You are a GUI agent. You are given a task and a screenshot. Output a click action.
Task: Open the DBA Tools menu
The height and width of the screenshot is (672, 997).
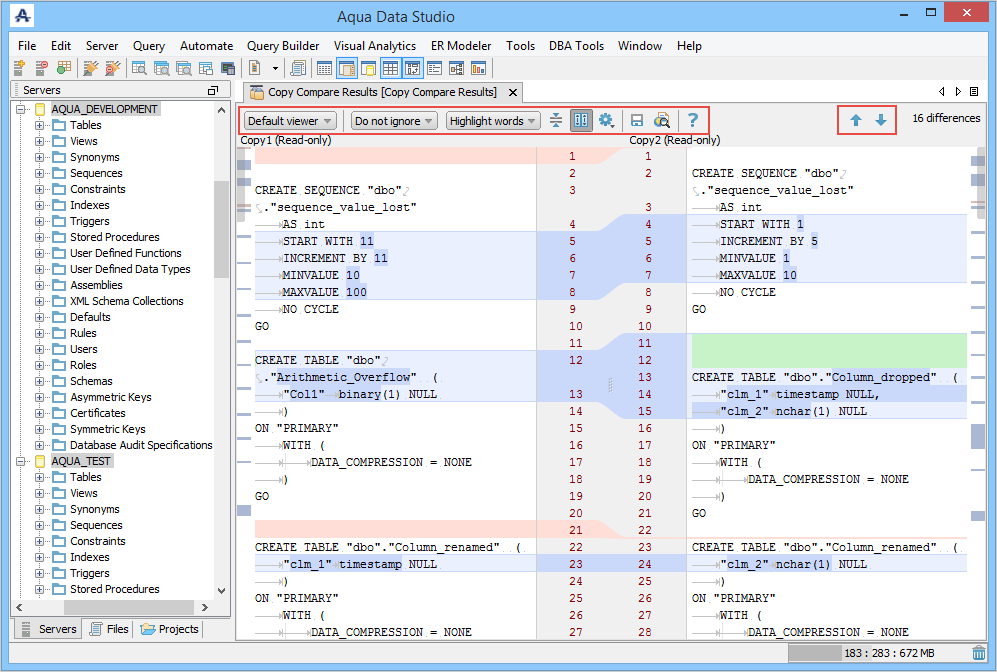576,46
